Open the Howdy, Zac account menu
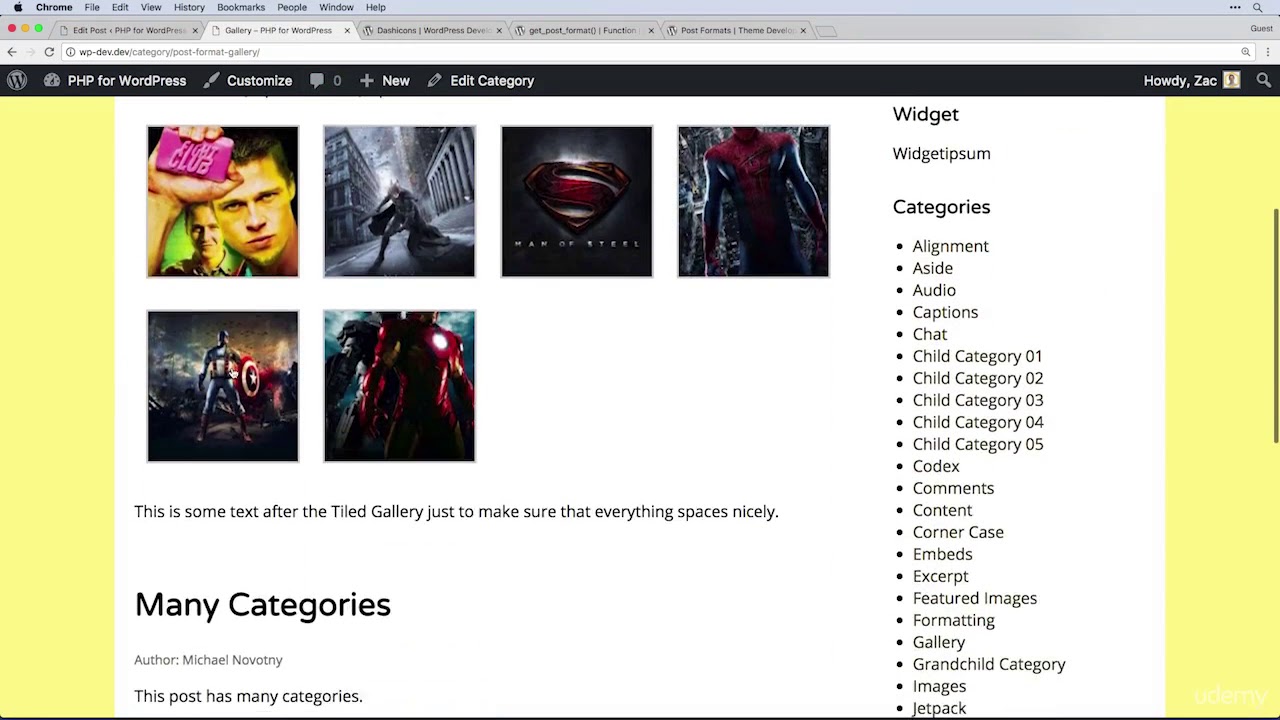The image size is (1280, 720). tap(1192, 81)
